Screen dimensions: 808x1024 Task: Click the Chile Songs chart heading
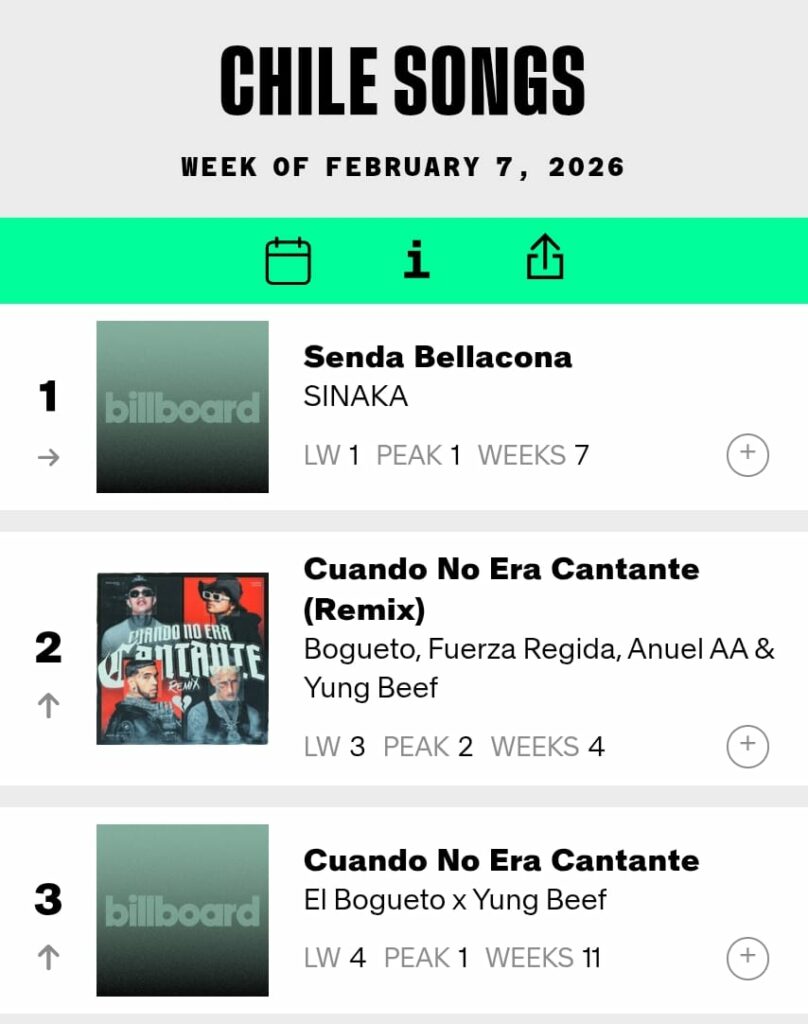click(x=403, y=80)
